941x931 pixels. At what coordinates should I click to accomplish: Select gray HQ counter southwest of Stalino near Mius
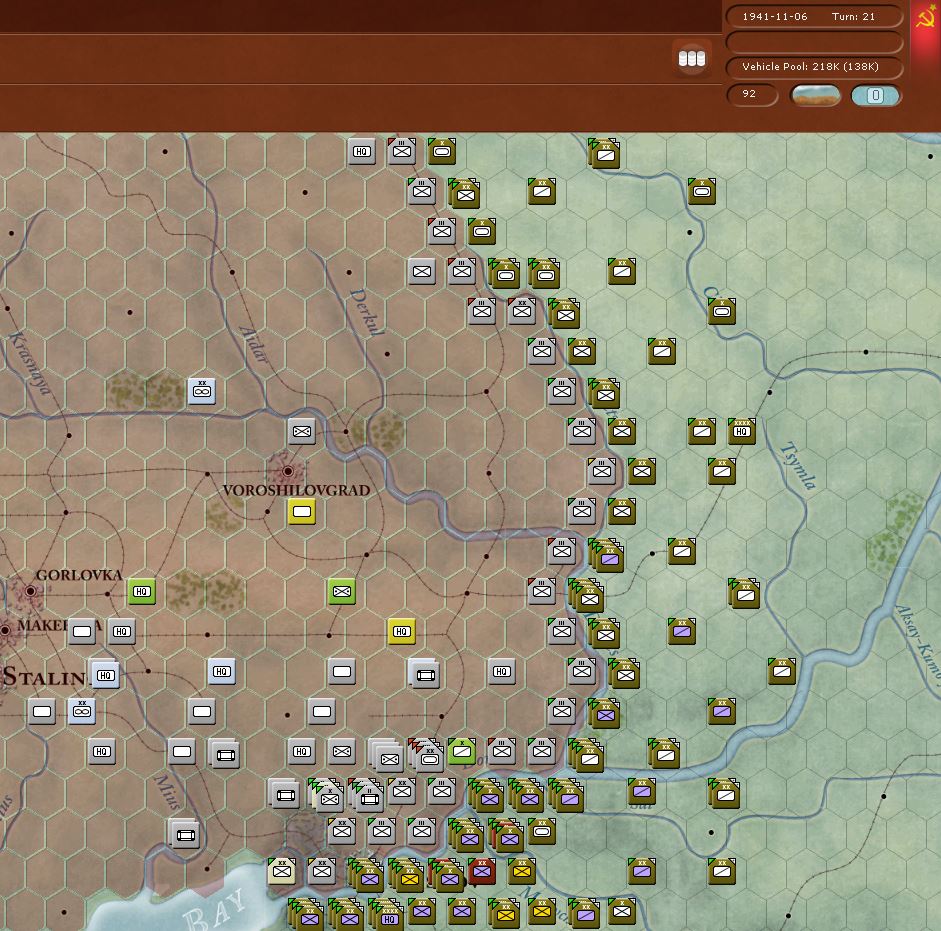101,751
